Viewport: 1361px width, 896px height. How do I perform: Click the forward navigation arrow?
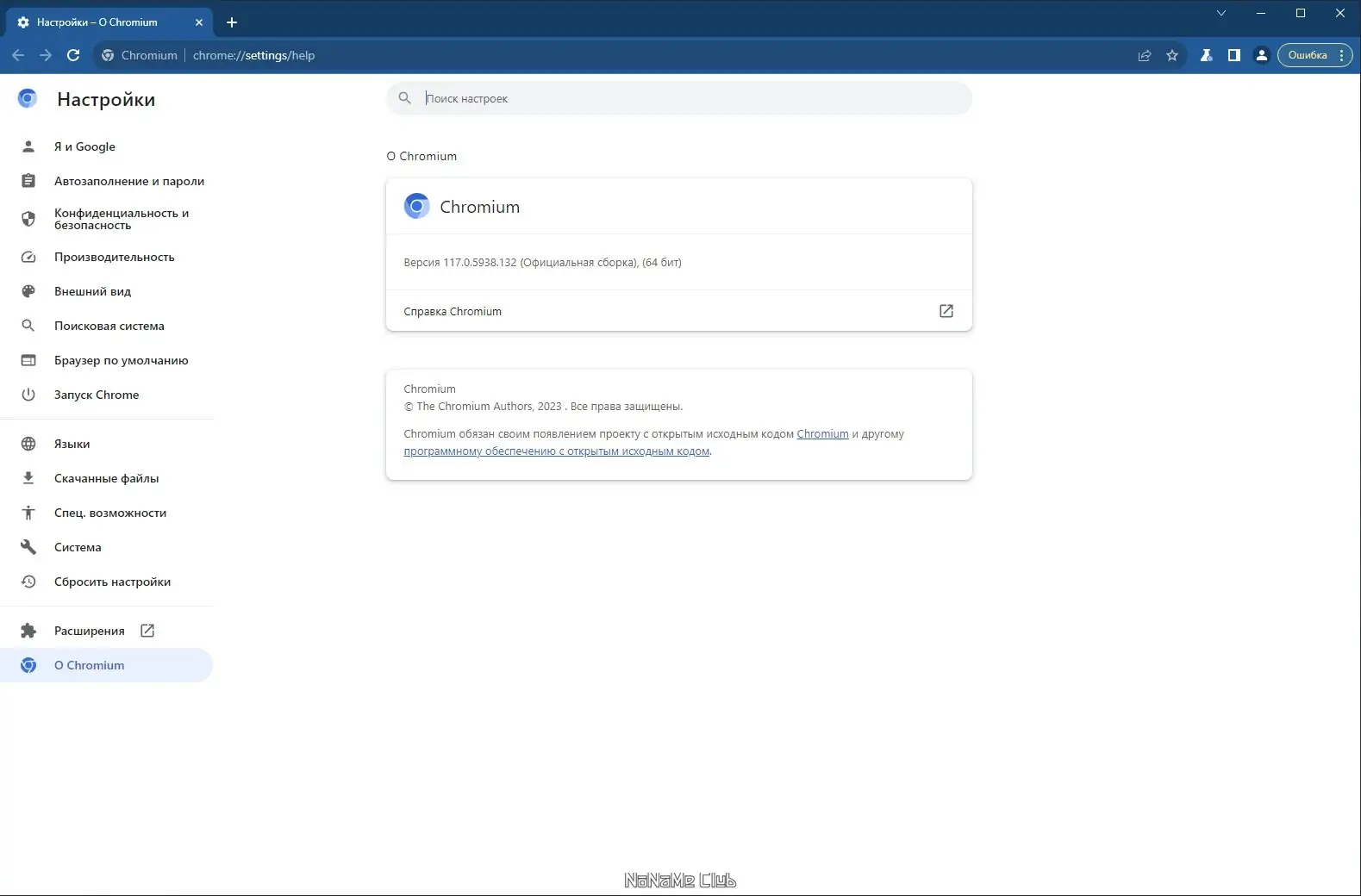point(46,55)
